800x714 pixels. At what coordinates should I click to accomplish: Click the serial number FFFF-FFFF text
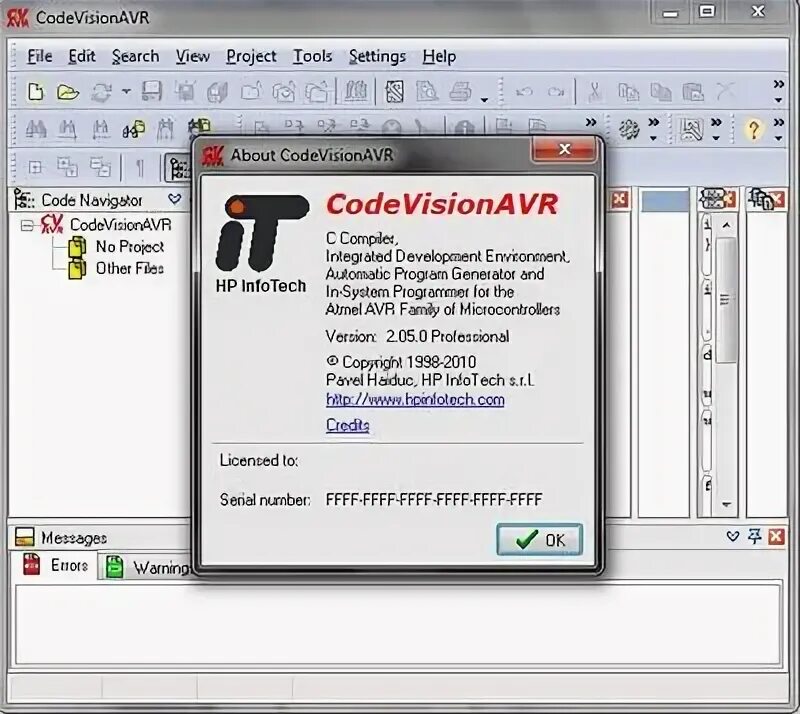tap(434, 500)
